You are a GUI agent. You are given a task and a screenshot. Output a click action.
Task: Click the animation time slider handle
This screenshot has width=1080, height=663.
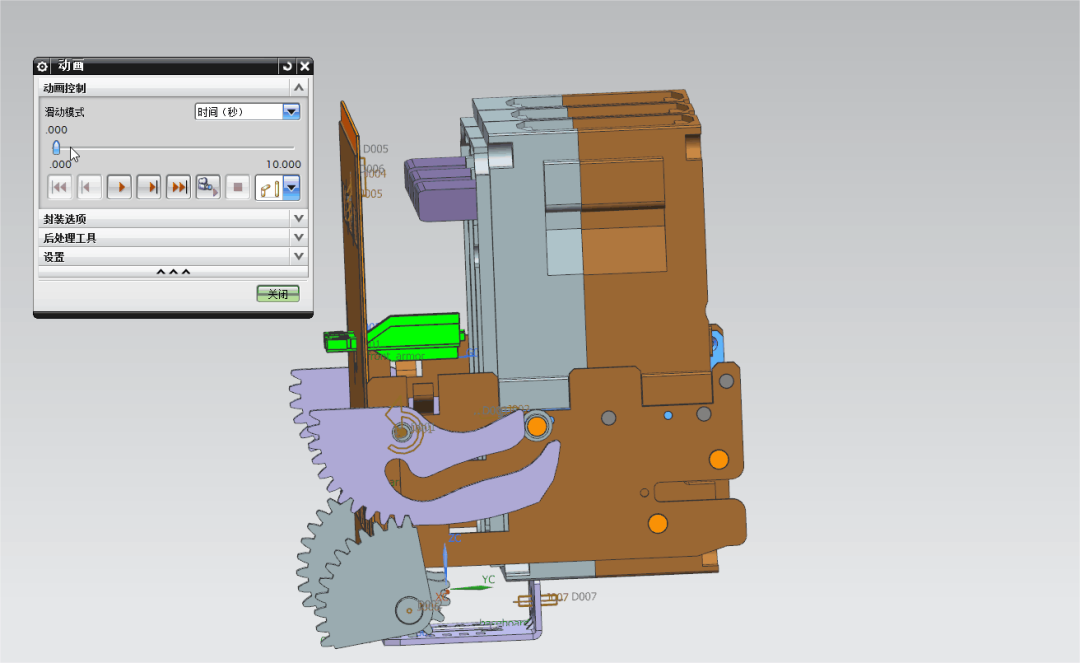pos(56,147)
